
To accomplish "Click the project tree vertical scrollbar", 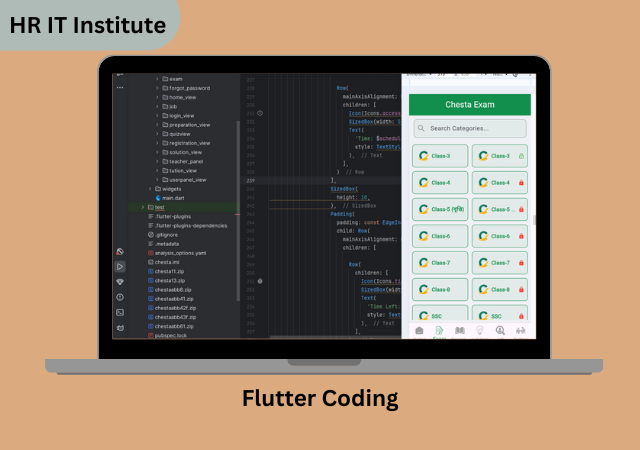I will (238, 211).
